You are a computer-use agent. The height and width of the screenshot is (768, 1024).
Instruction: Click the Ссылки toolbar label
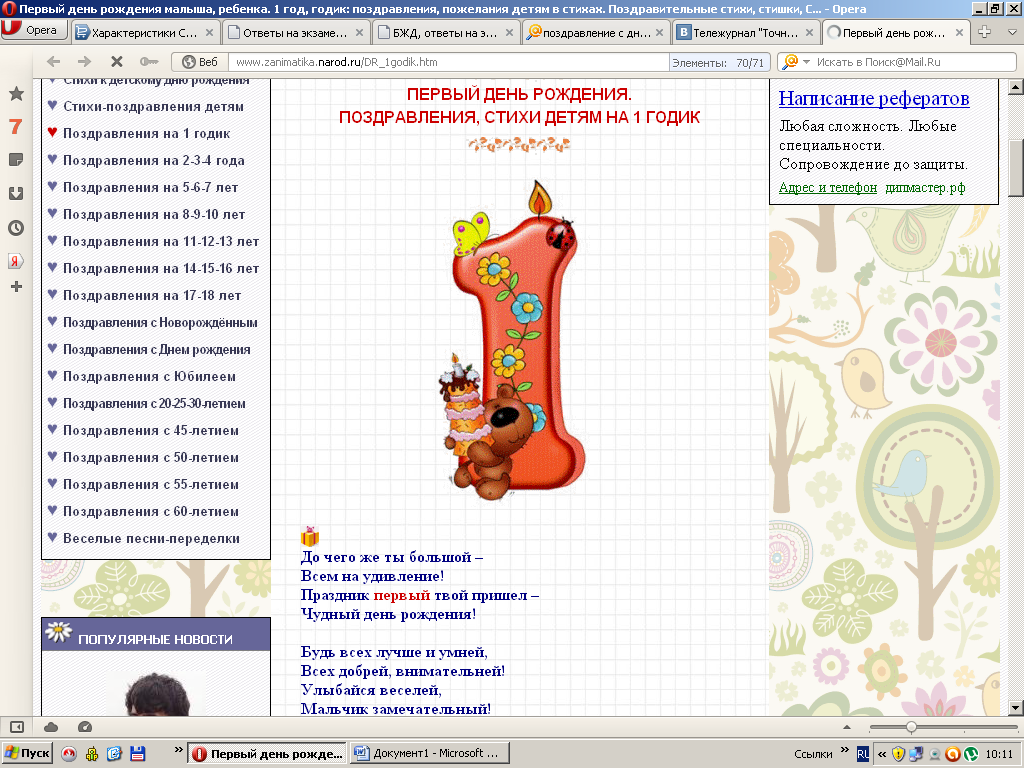(x=813, y=754)
